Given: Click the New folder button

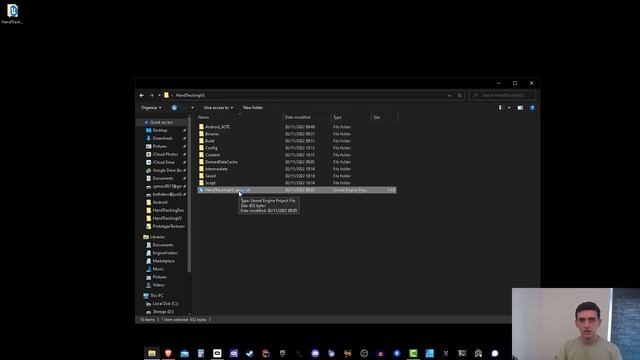Looking at the screenshot, I should (253, 107).
